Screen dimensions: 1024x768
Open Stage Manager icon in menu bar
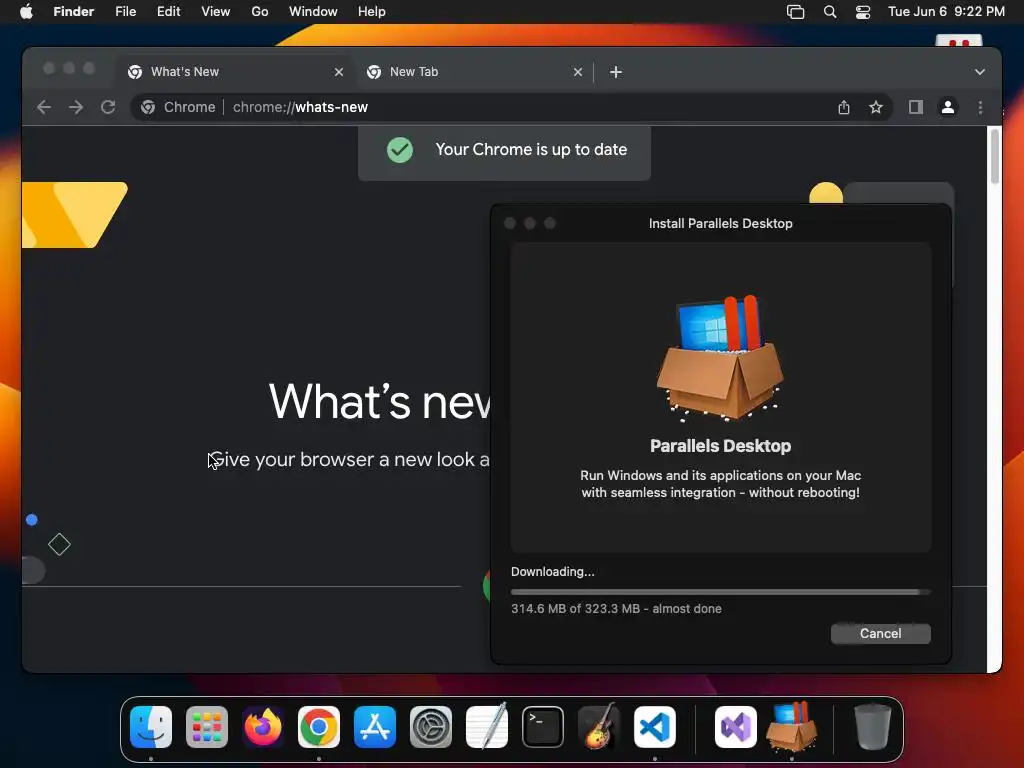(x=795, y=12)
